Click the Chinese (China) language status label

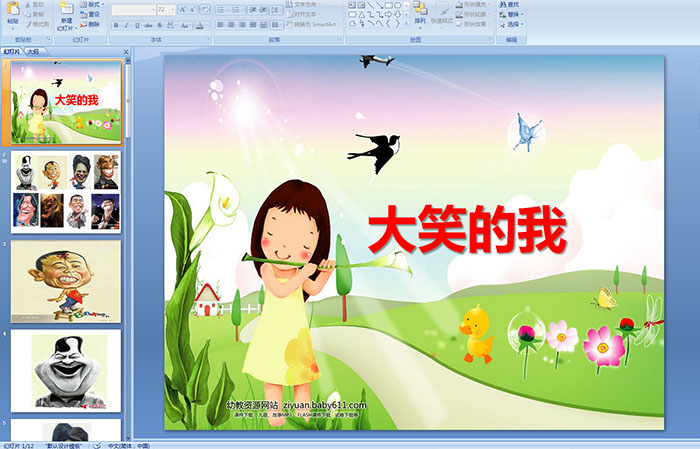tap(129, 446)
